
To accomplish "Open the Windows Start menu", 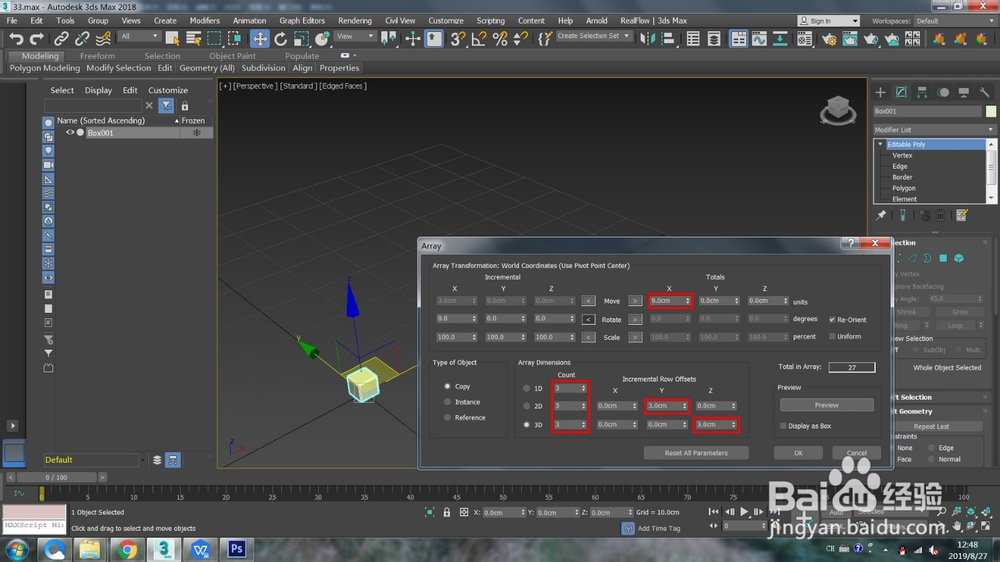I will 17,549.
